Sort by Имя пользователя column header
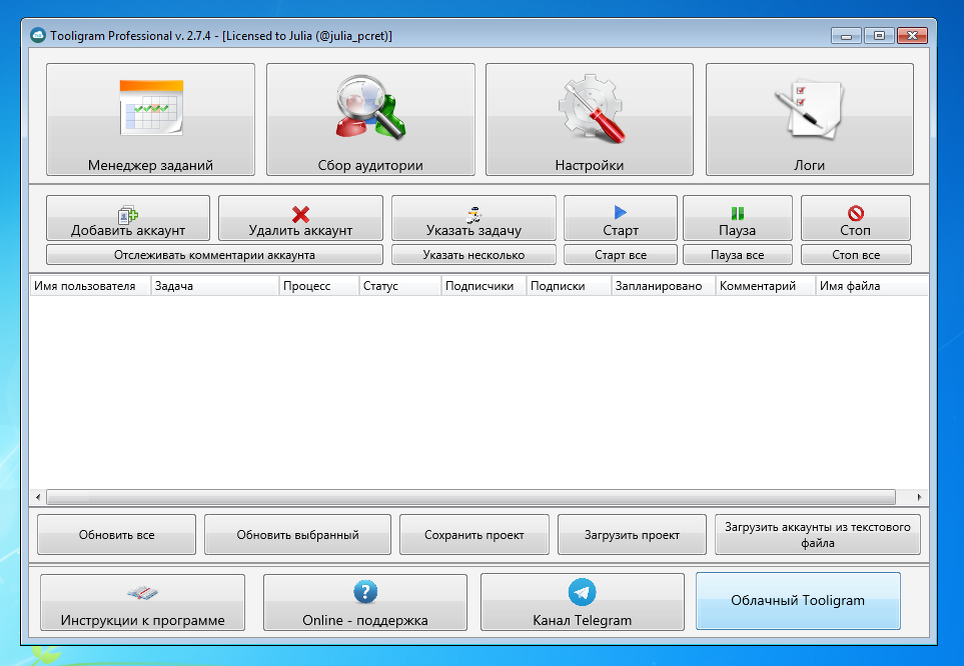This screenshot has height=666, width=964. coord(90,286)
